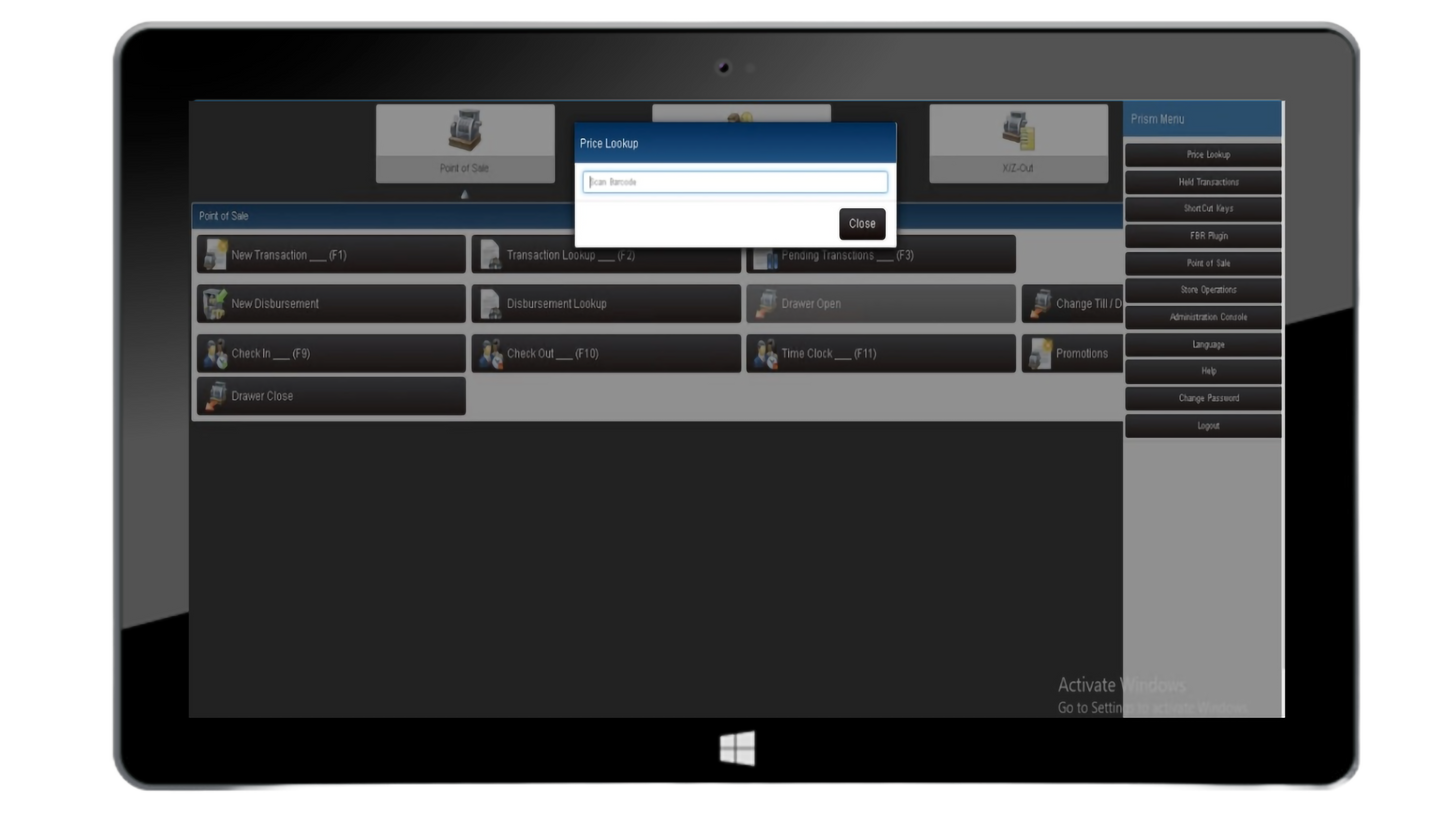Focus the Scan Barcode input field
Screen dimensions: 1445x813
(x=735, y=182)
